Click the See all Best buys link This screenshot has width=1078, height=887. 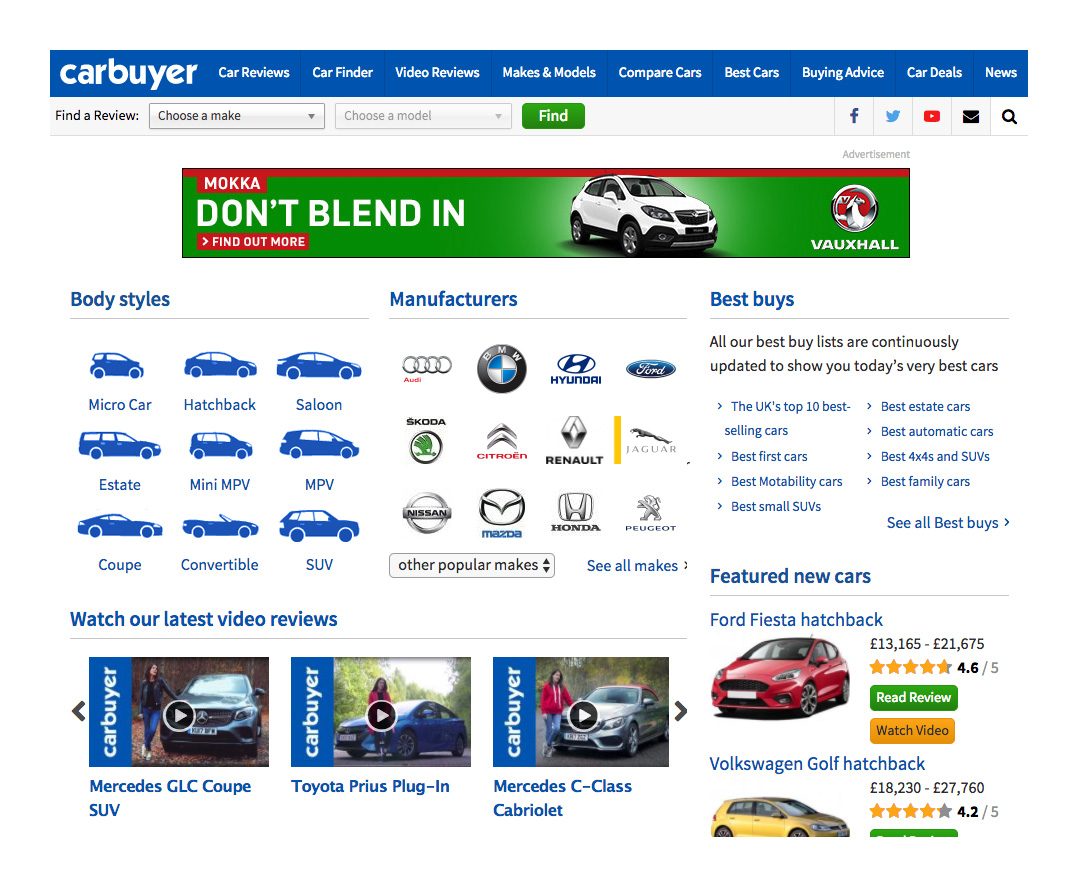947,523
